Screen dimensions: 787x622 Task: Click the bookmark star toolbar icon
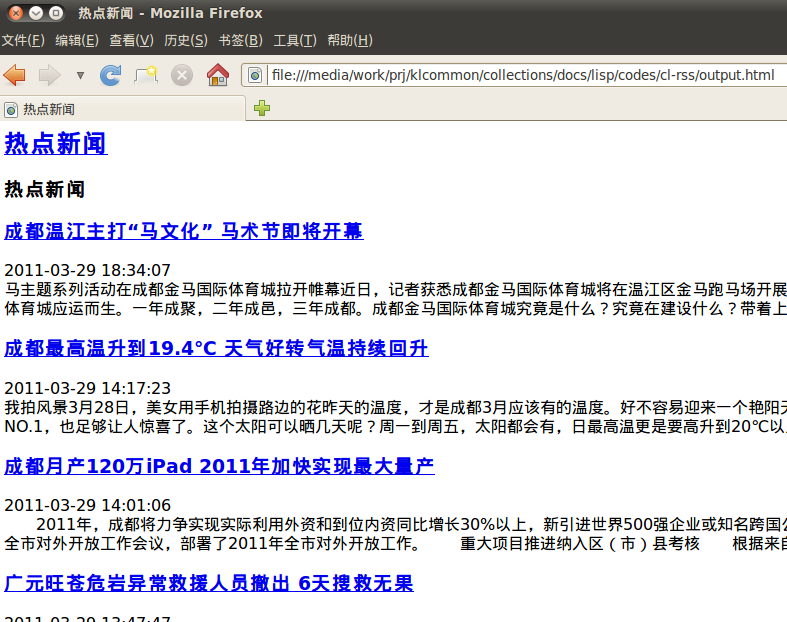pyautogui.click(x=146, y=76)
